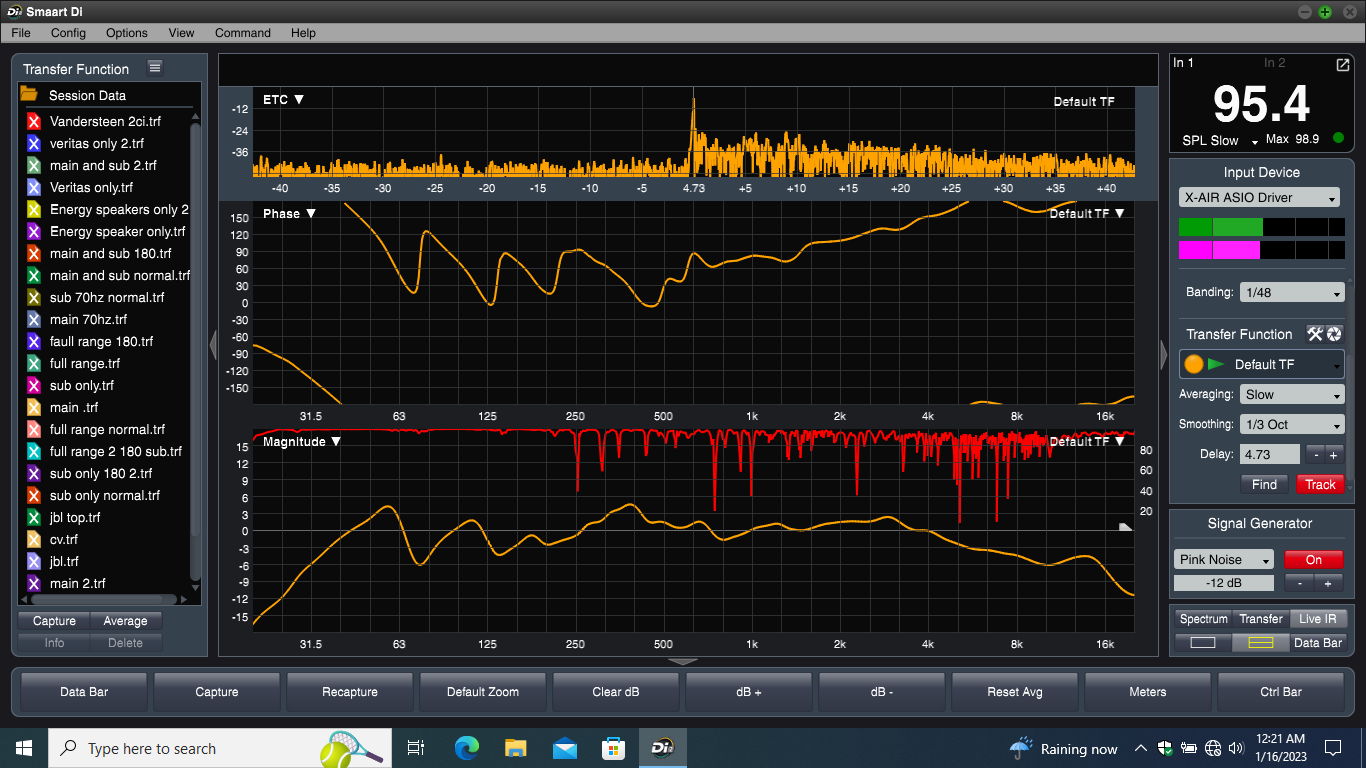The height and width of the screenshot is (768, 1366).
Task: Toggle visibility of sub 70hz normal.trf
Action: (33, 297)
